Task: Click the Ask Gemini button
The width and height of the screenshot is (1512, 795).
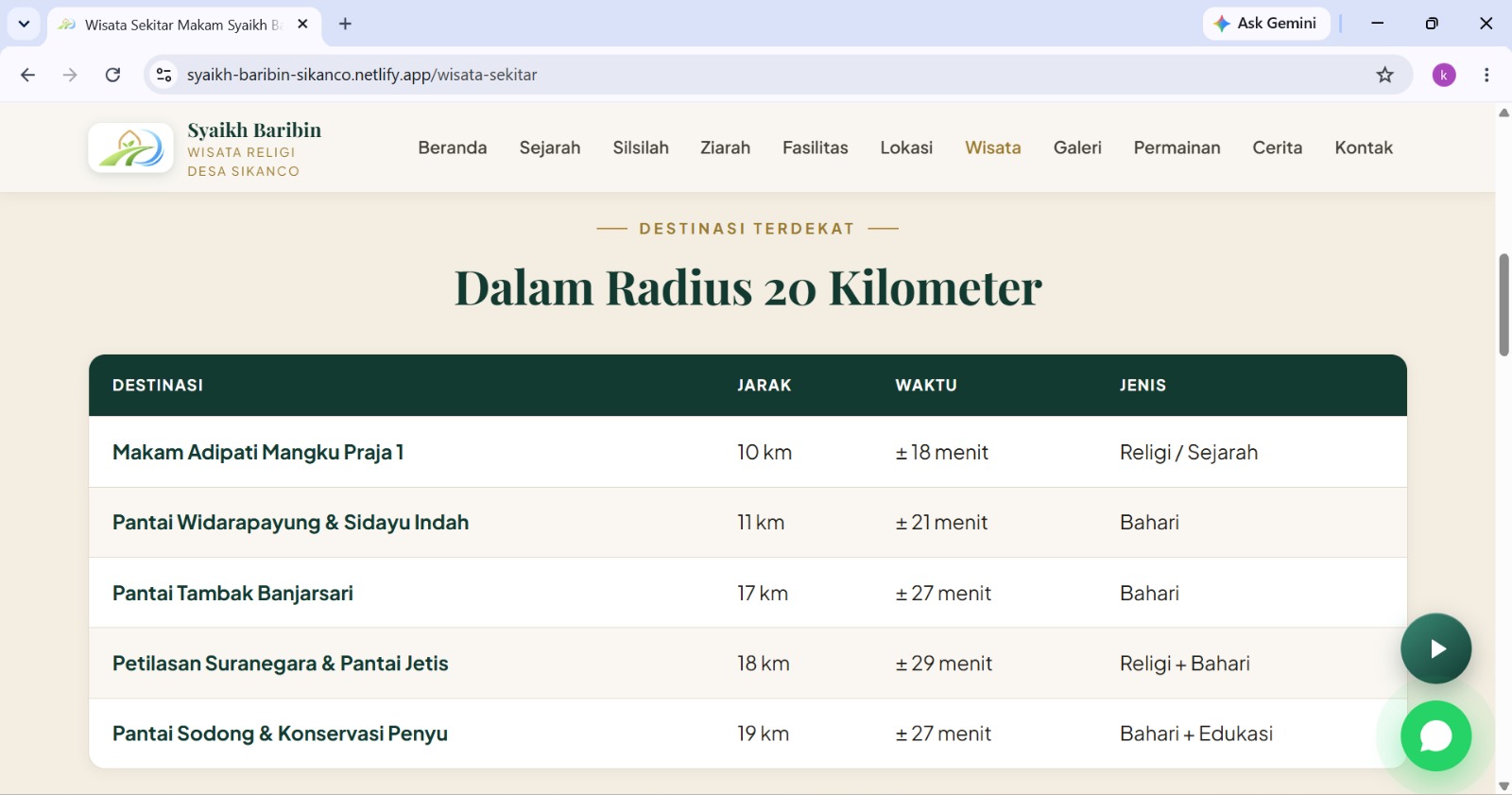Action: (1266, 24)
